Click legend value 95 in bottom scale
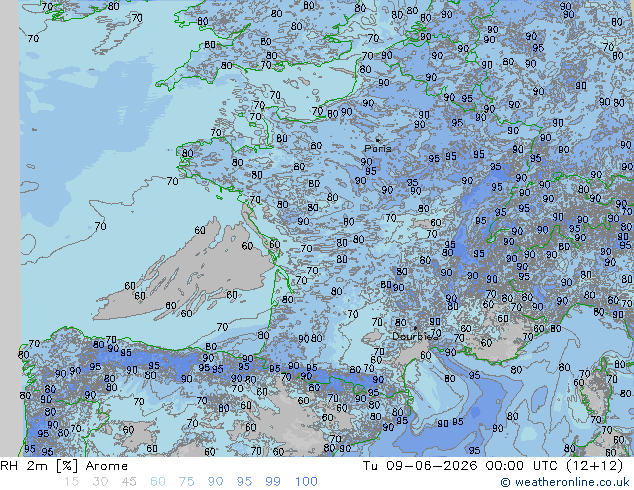 (244, 482)
